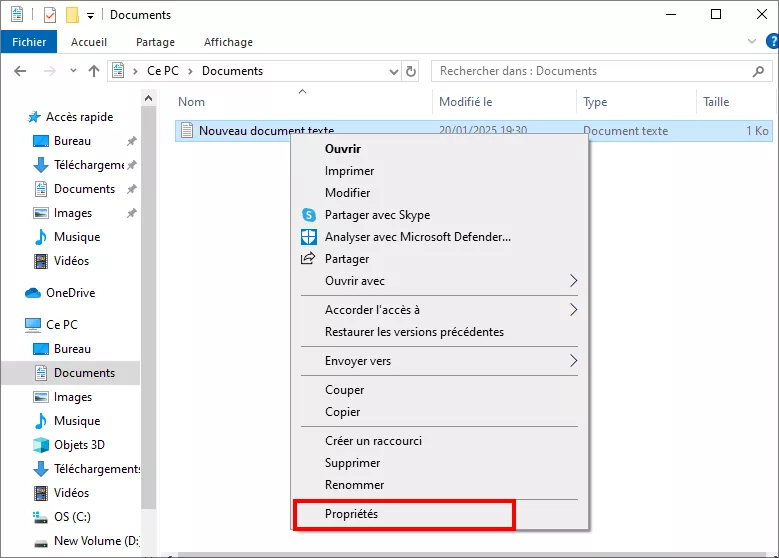Sort by the Nom column header
The image size is (779, 558).
[x=303, y=102]
